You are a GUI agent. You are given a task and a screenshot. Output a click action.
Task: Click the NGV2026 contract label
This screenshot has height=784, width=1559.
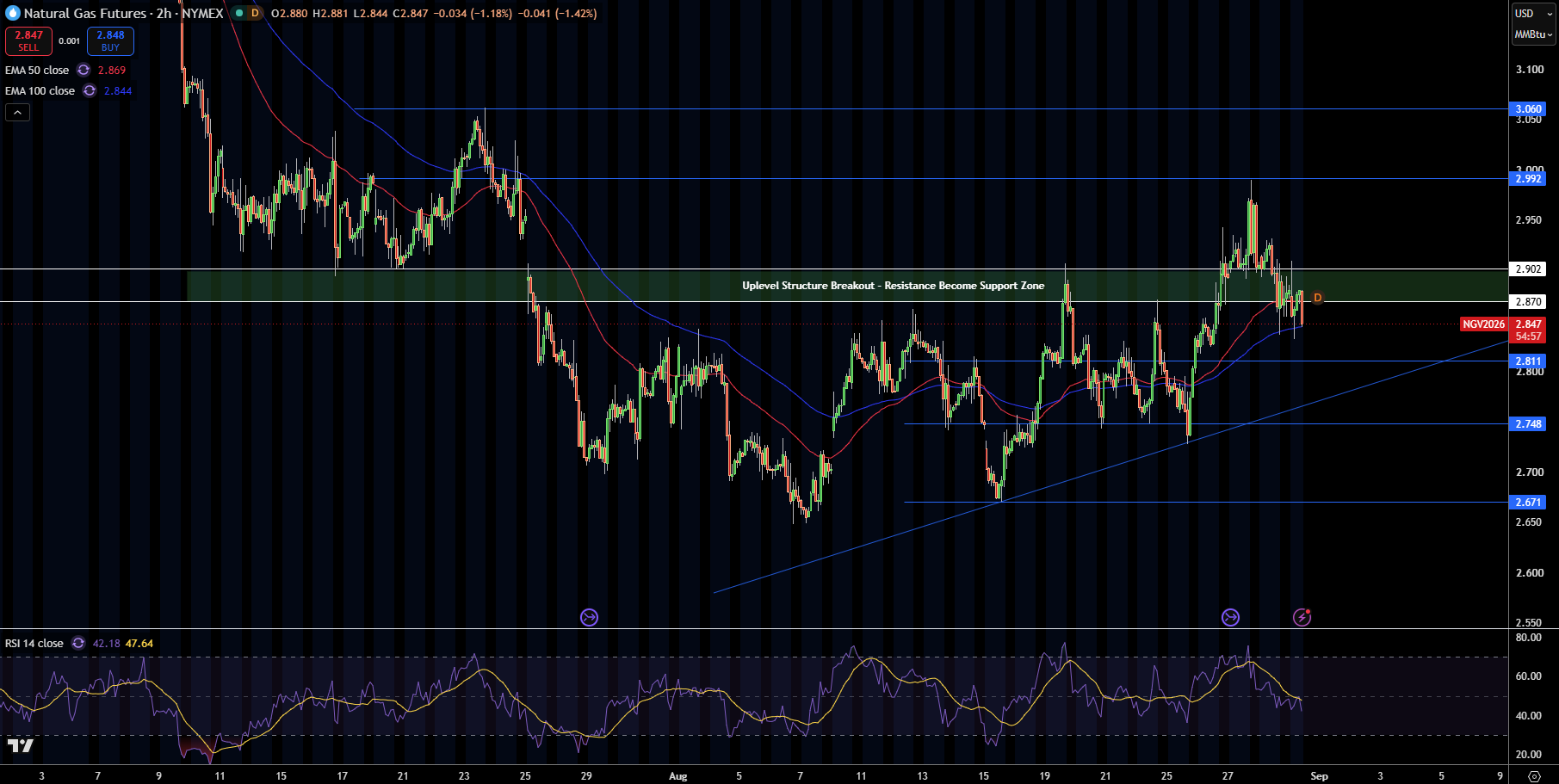click(1484, 324)
